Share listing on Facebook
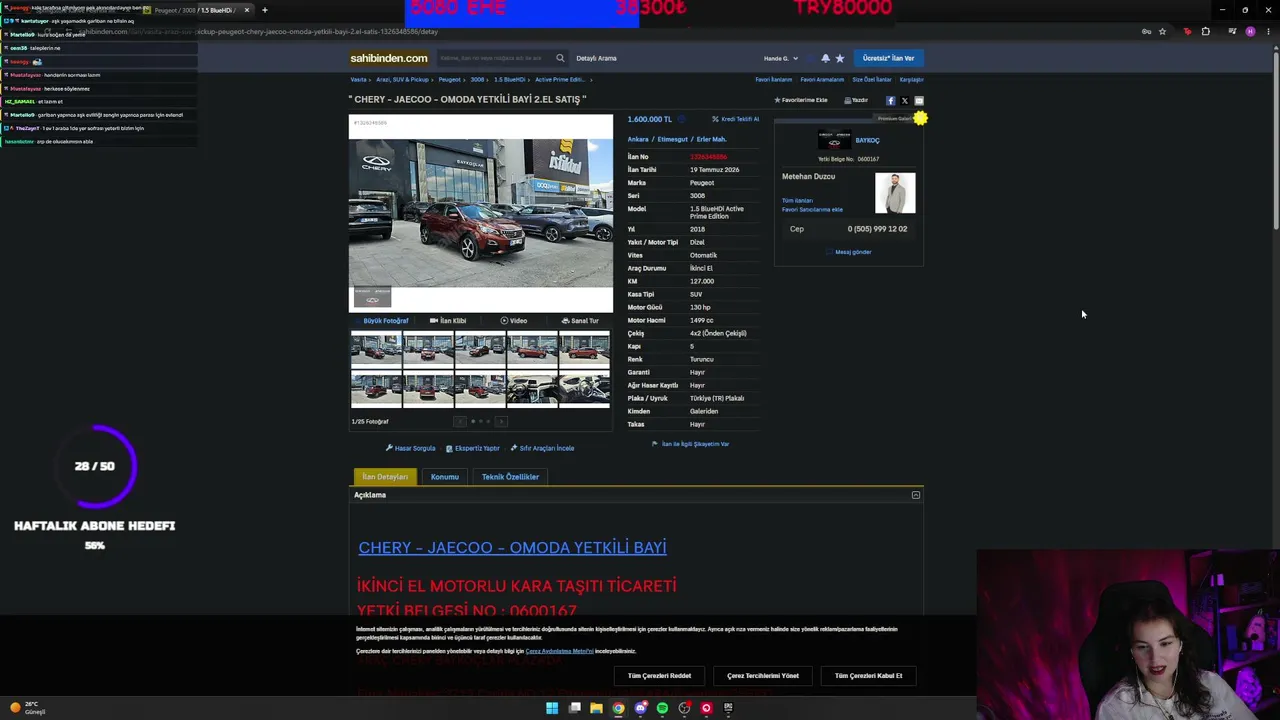This screenshot has height=720, width=1280. pyautogui.click(x=890, y=100)
